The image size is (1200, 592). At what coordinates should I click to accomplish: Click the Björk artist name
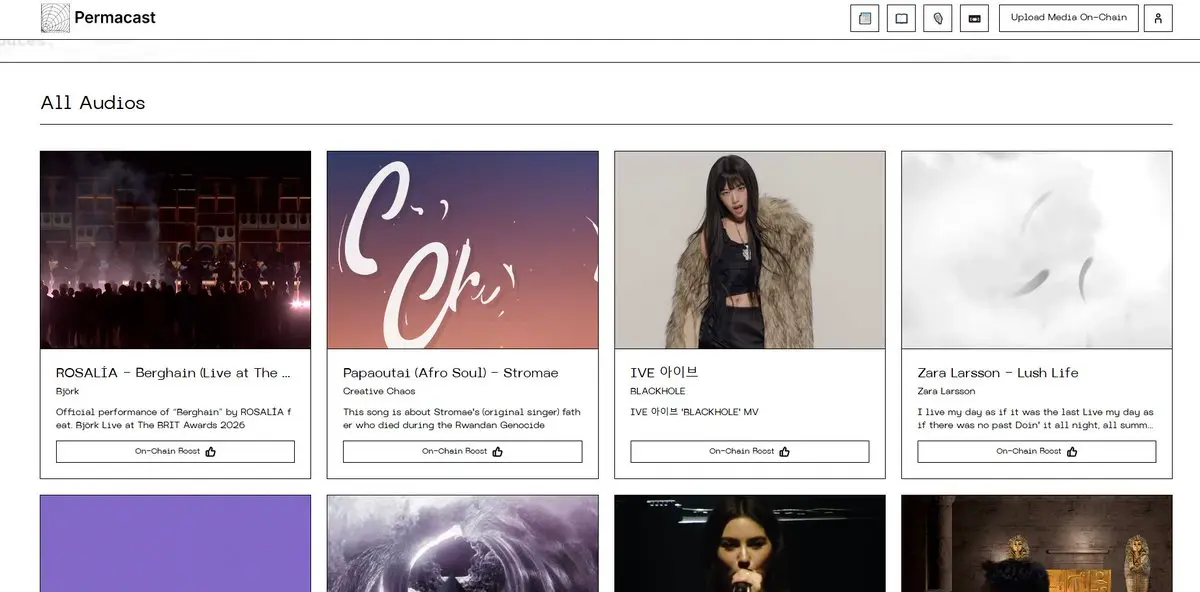67,392
